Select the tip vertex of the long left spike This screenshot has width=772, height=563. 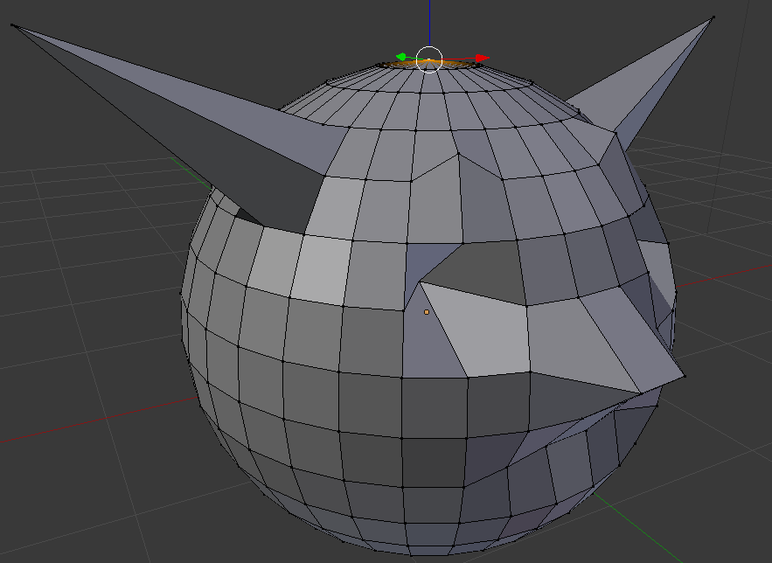[x=12, y=25]
